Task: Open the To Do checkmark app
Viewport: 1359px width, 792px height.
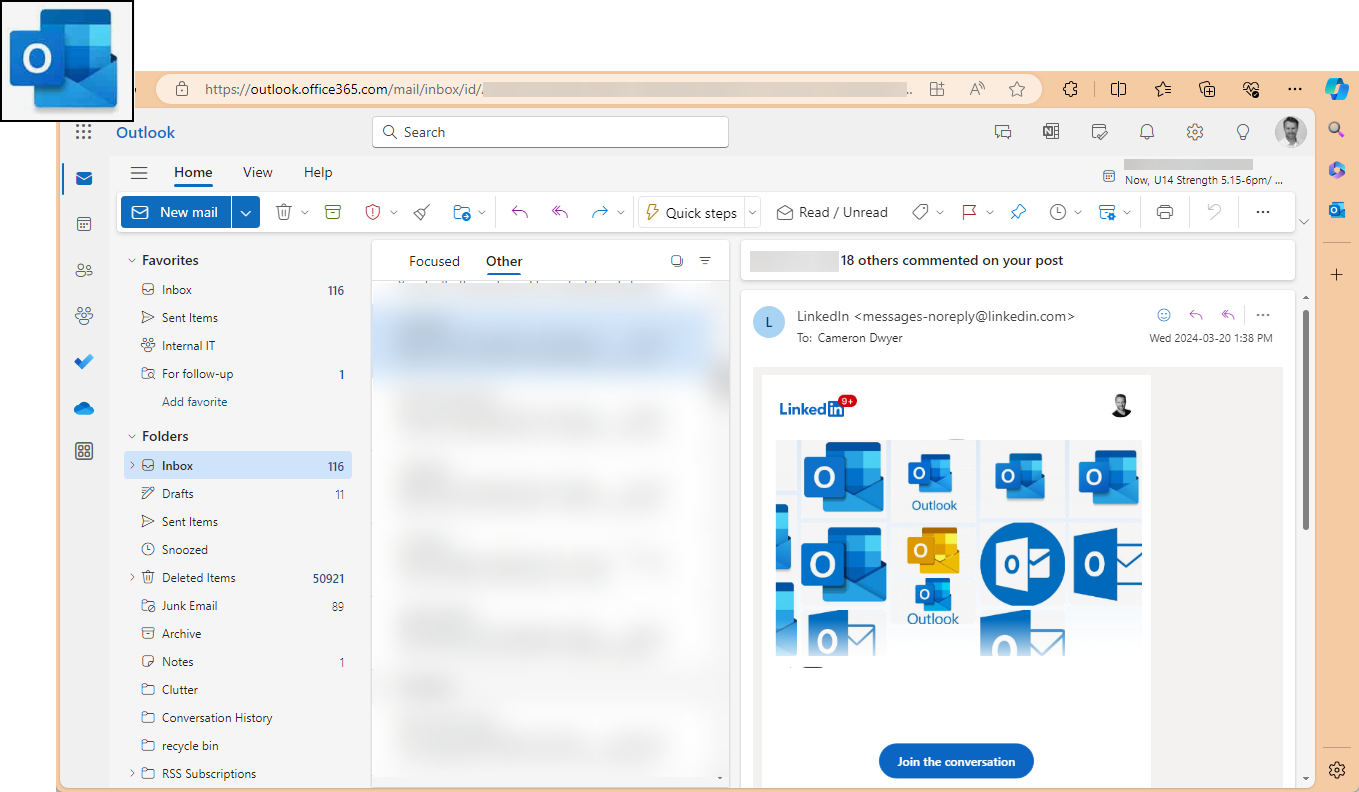Action: point(84,362)
